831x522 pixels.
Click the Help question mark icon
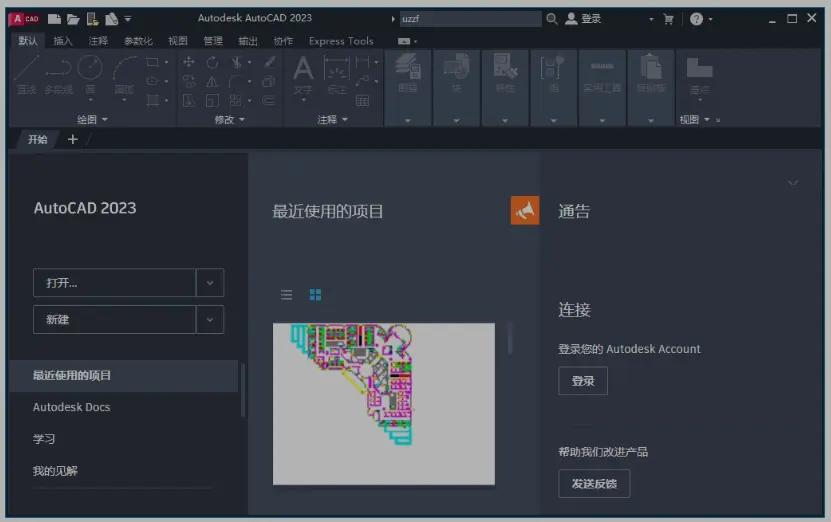(696, 19)
